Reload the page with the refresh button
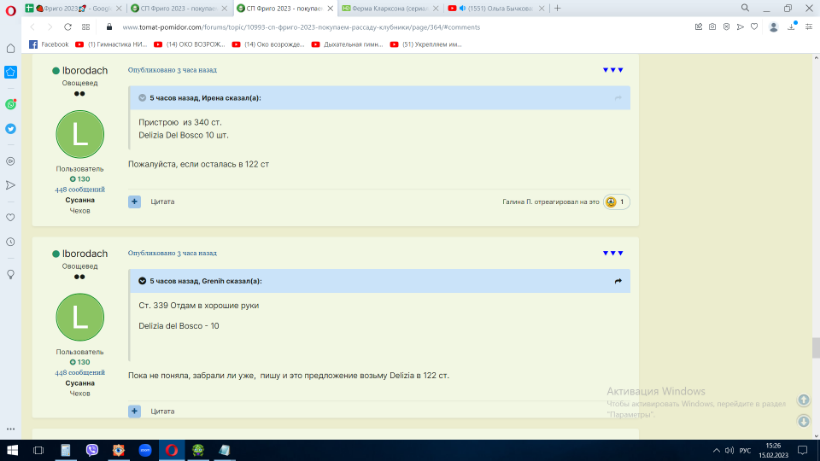The image size is (820, 461). click(68, 27)
